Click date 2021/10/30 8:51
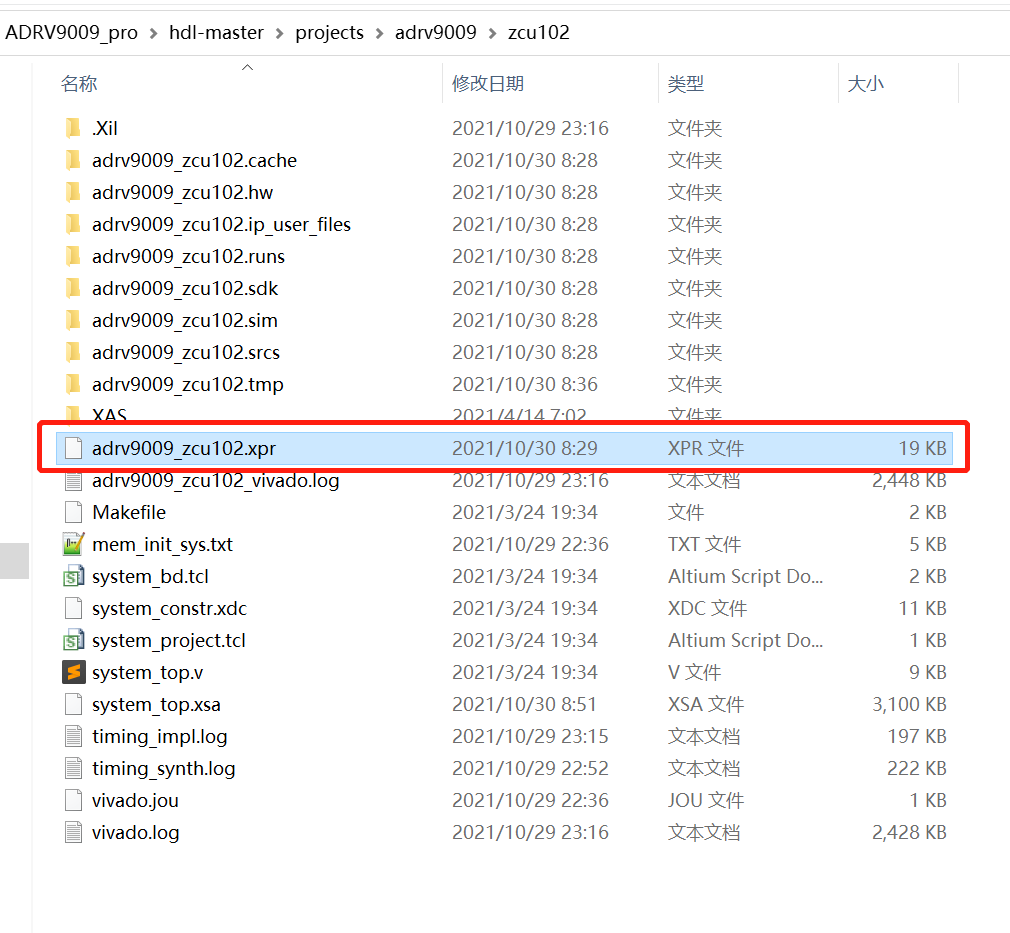1010x933 pixels. coord(524,704)
